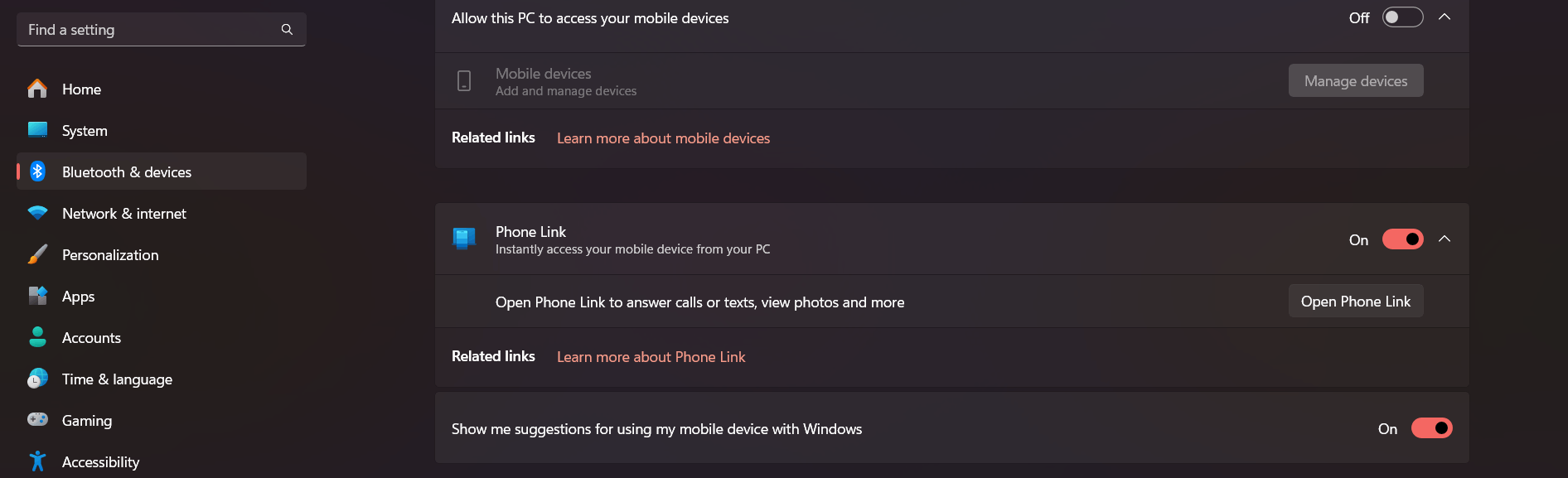Select the Home icon in the sidebar
The height and width of the screenshot is (478, 1568).
click(37, 89)
